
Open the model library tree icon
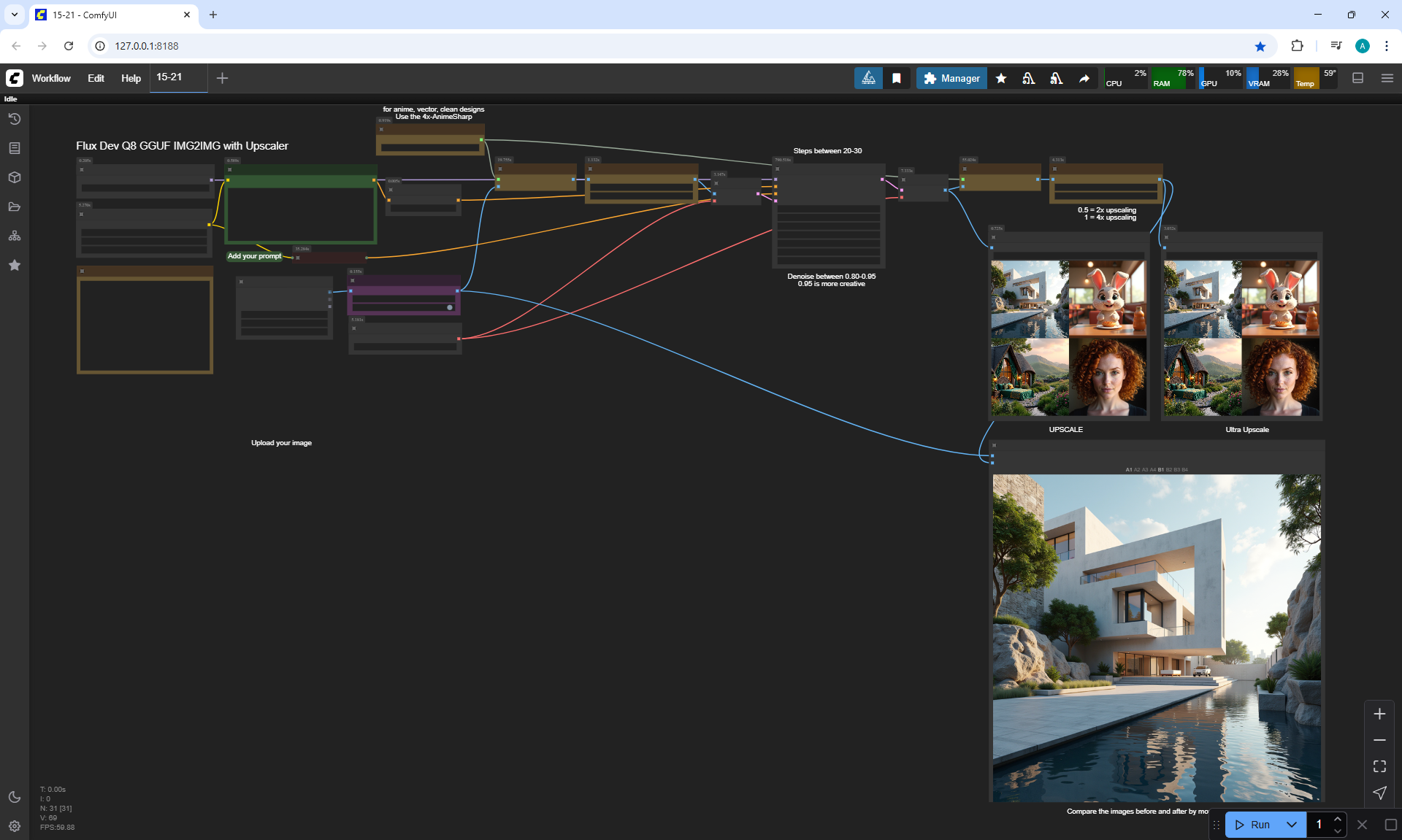point(15,236)
